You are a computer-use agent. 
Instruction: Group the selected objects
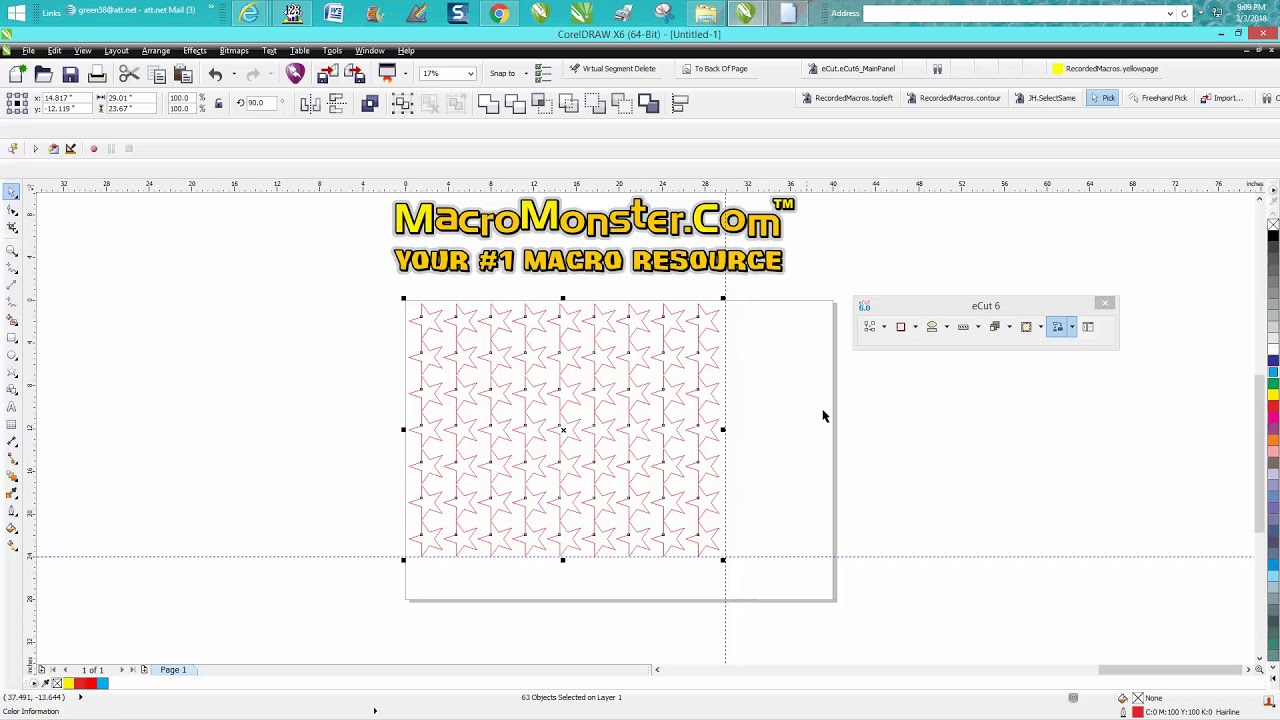coord(402,103)
